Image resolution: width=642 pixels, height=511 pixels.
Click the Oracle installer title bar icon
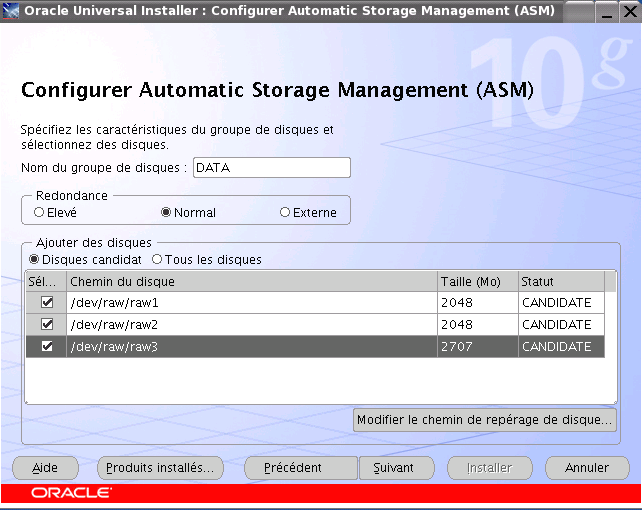coord(11,11)
